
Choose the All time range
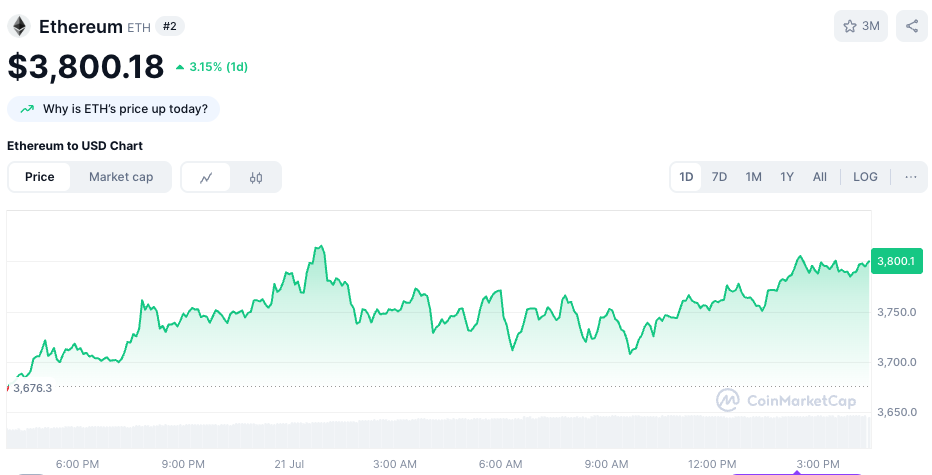click(820, 177)
